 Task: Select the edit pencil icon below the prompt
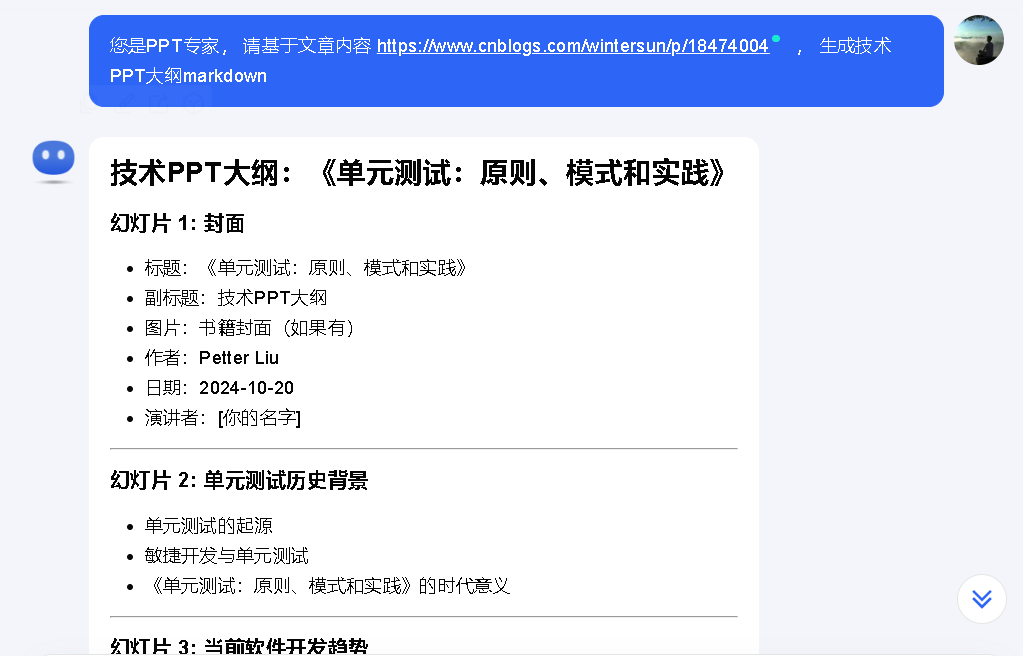coord(123,106)
